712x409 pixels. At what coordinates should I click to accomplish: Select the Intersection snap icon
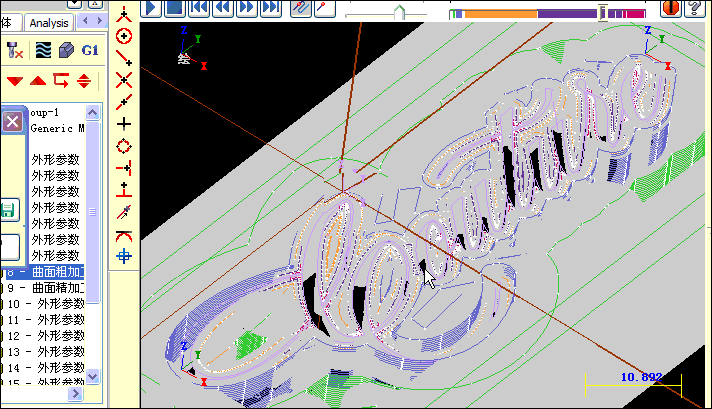(x=124, y=80)
